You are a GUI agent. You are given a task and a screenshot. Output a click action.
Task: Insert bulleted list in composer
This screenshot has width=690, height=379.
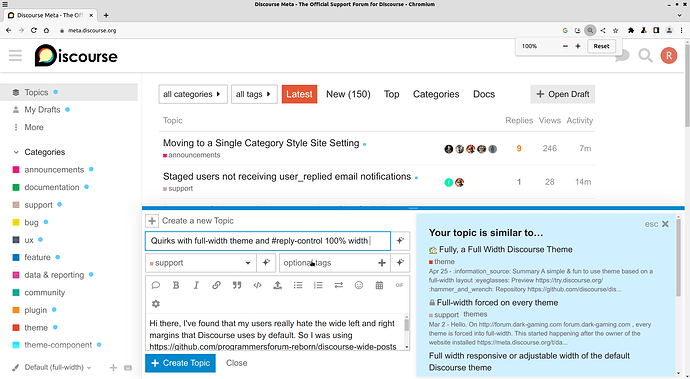[x=298, y=285]
